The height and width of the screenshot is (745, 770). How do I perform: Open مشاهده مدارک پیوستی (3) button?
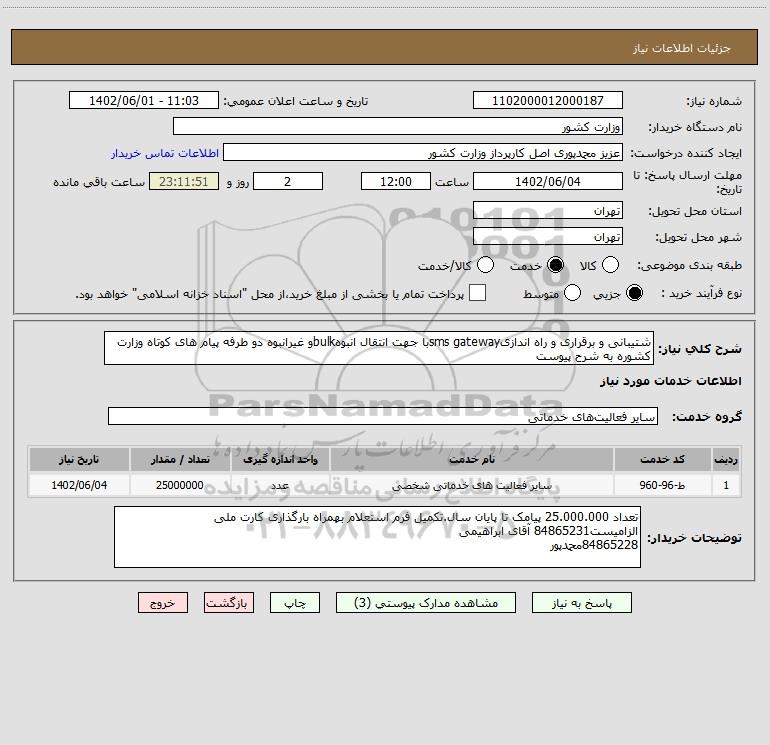click(x=426, y=603)
